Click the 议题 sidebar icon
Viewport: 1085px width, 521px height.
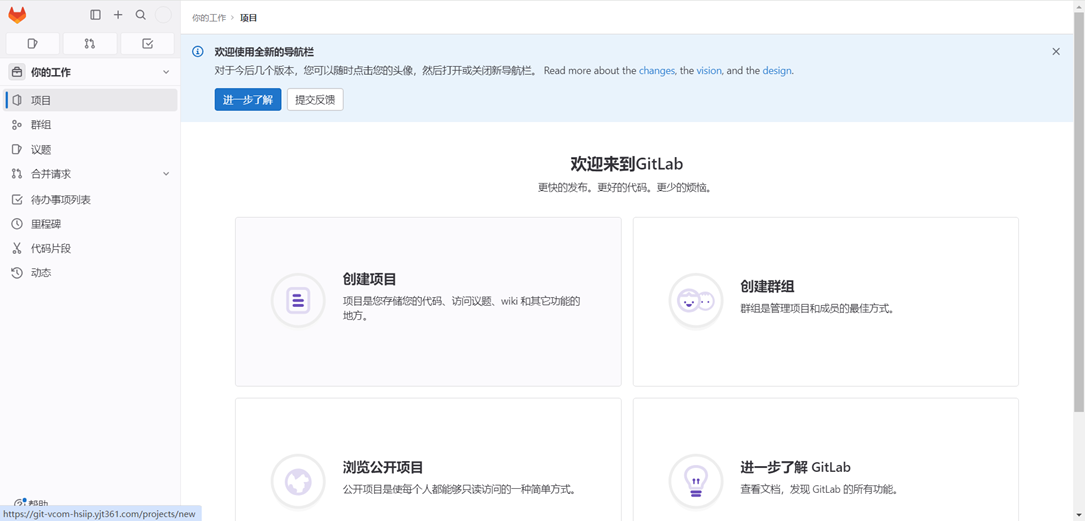(17, 149)
